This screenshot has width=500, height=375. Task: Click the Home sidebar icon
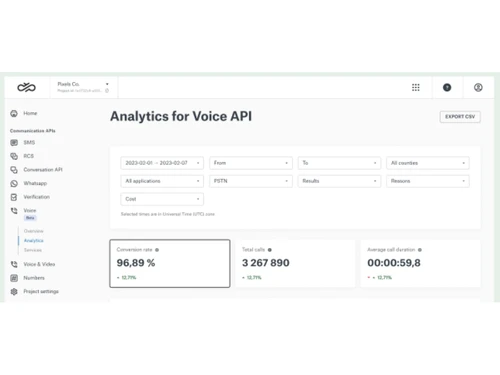[x=14, y=113]
